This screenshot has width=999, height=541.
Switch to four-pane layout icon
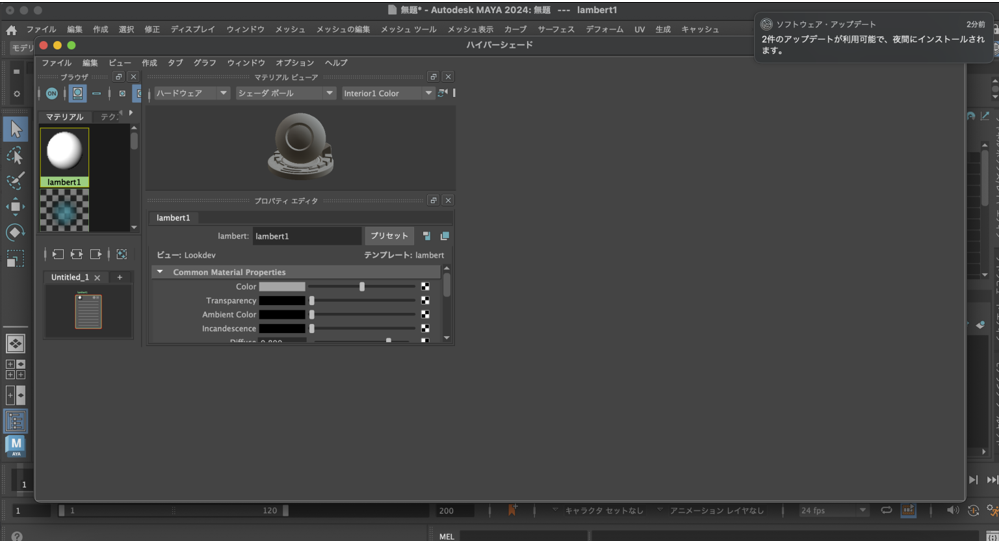[x=15, y=369]
